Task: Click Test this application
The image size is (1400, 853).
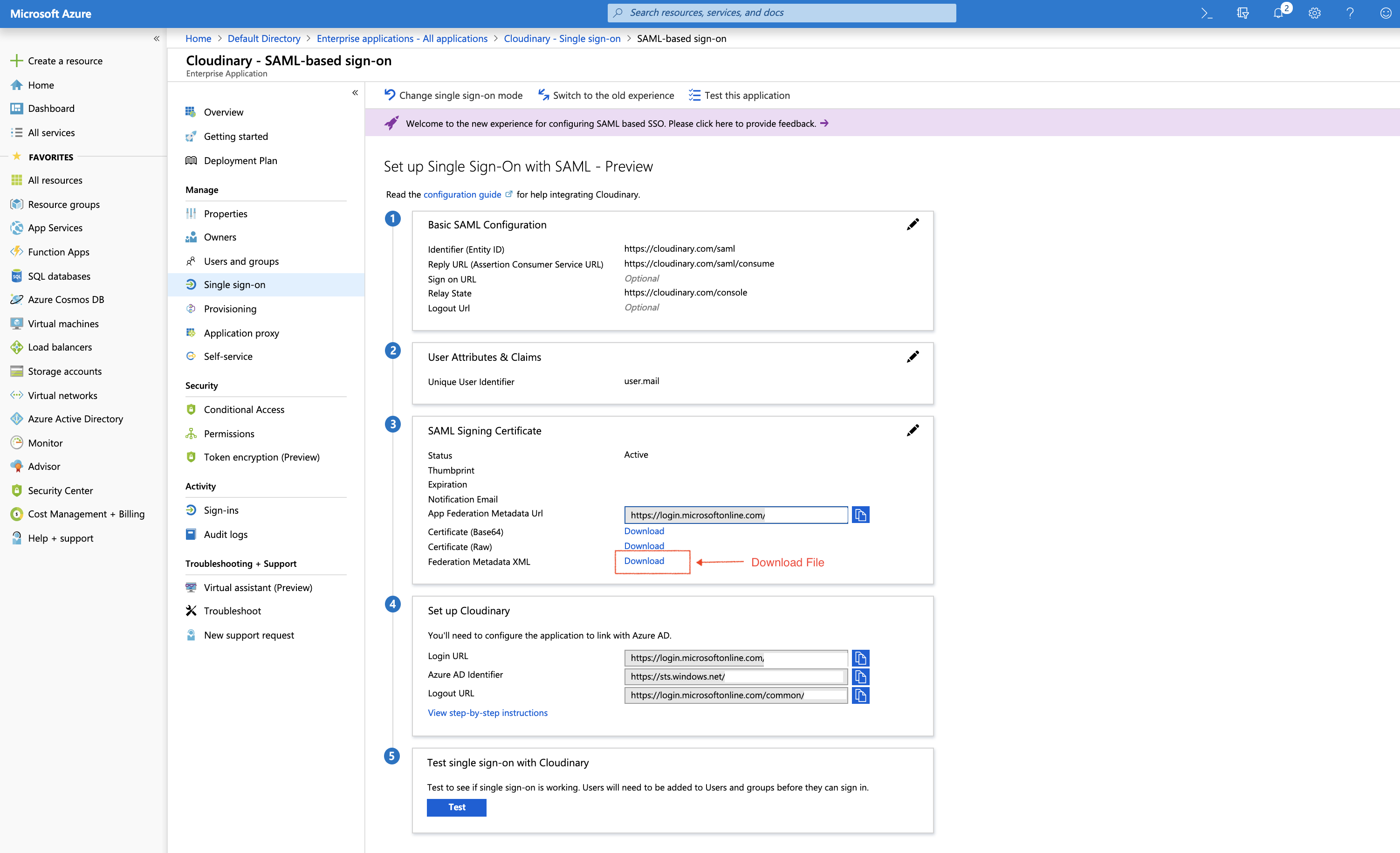Action: coord(739,96)
